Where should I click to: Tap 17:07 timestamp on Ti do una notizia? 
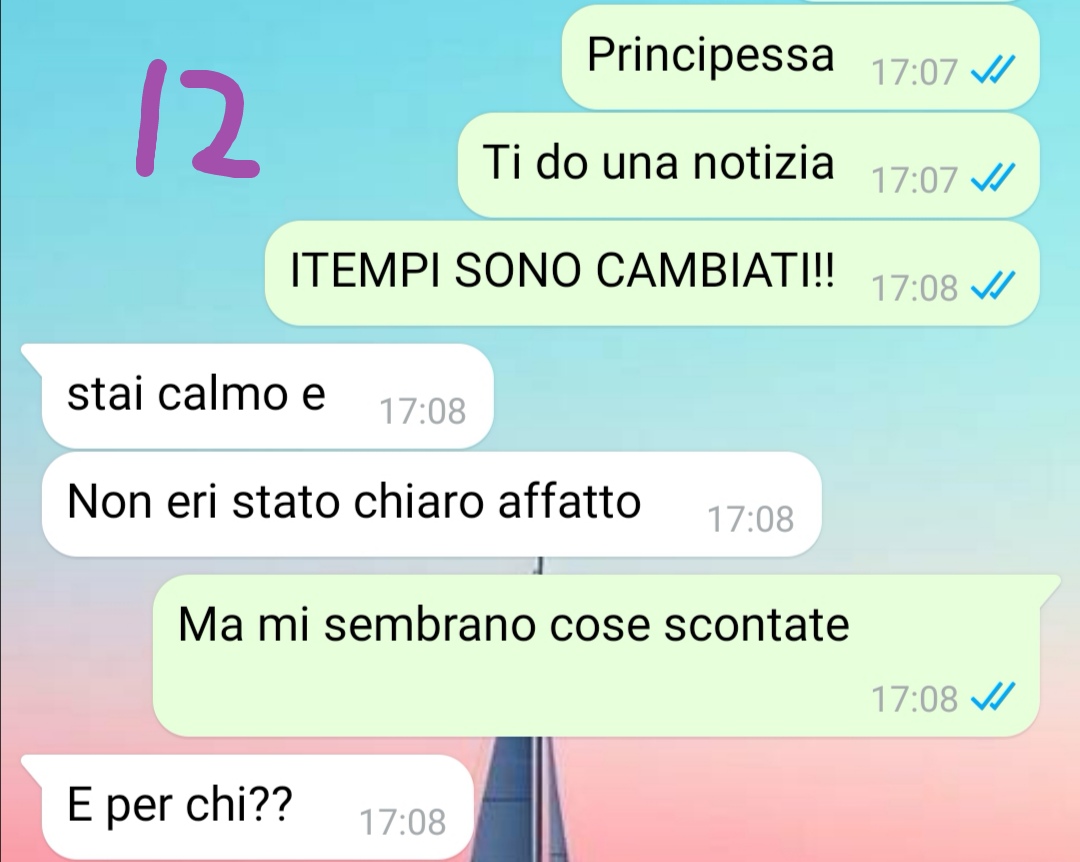pyautogui.click(x=914, y=180)
